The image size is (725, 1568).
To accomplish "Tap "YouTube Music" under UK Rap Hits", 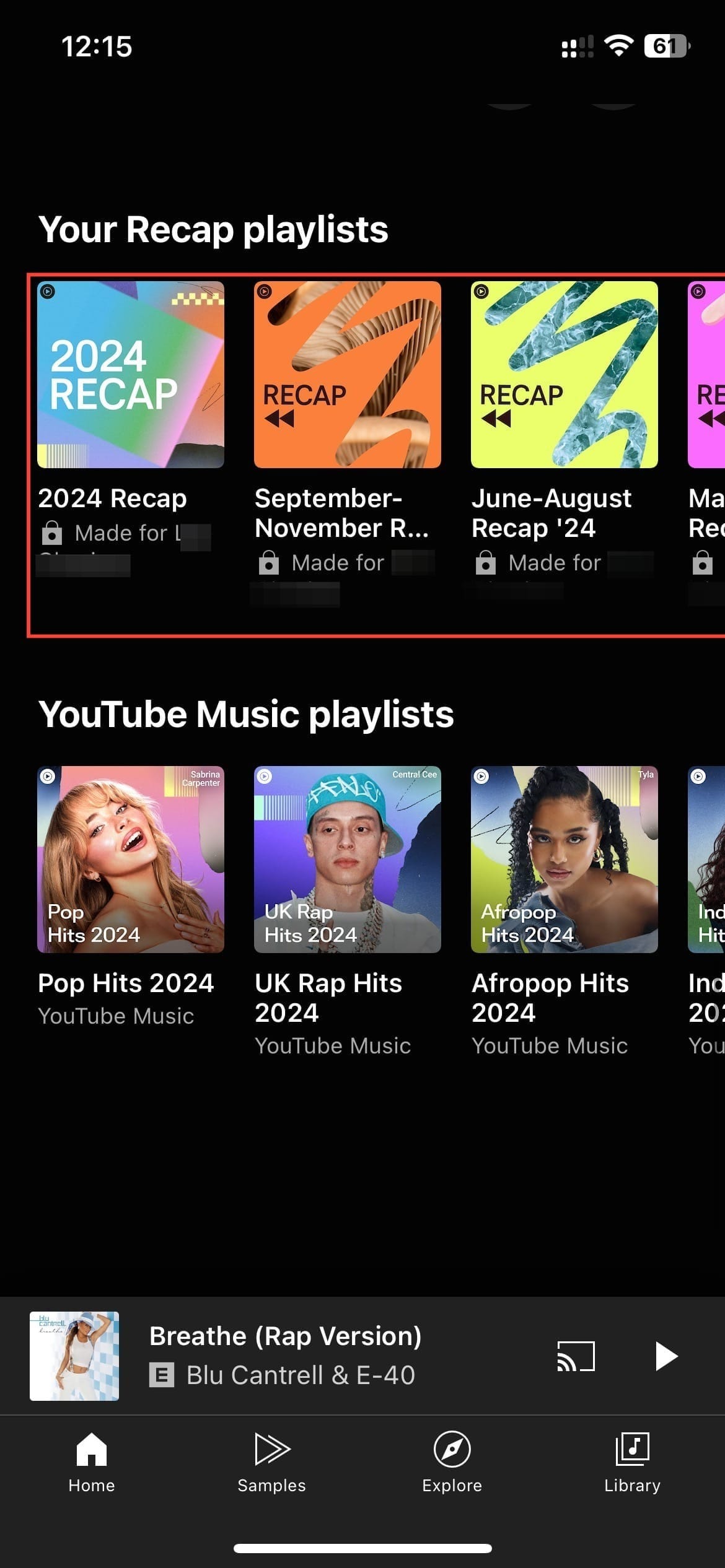I will 333,1046.
